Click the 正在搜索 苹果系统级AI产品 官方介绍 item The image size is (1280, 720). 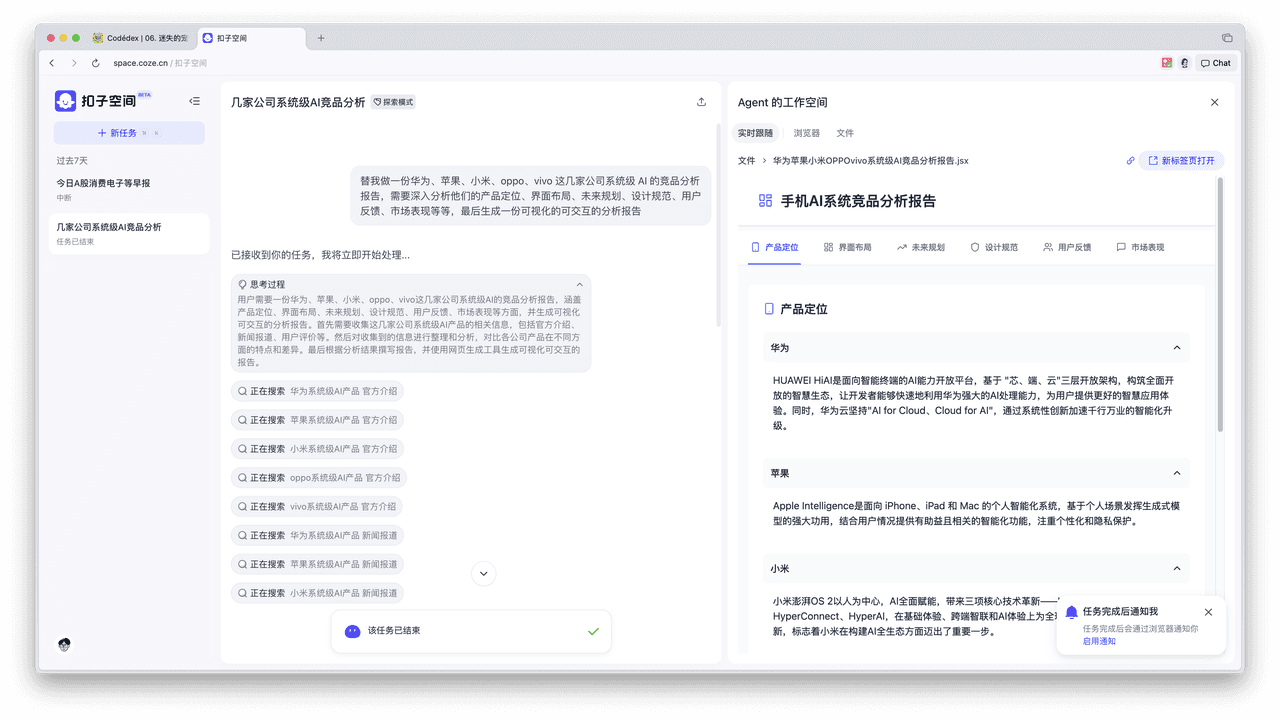(317, 420)
